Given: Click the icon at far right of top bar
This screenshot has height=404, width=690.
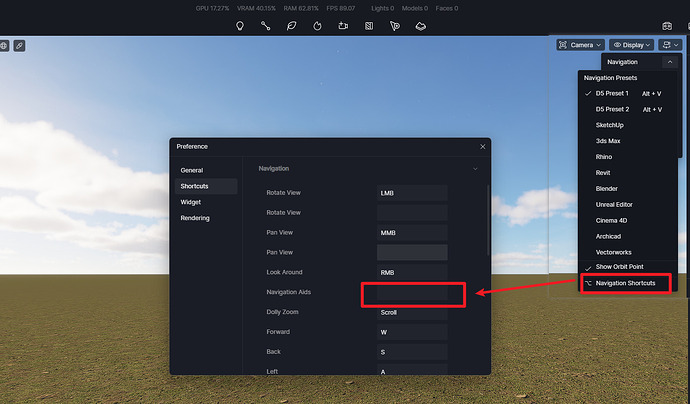Looking at the screenshot, I should pos(667,25).
